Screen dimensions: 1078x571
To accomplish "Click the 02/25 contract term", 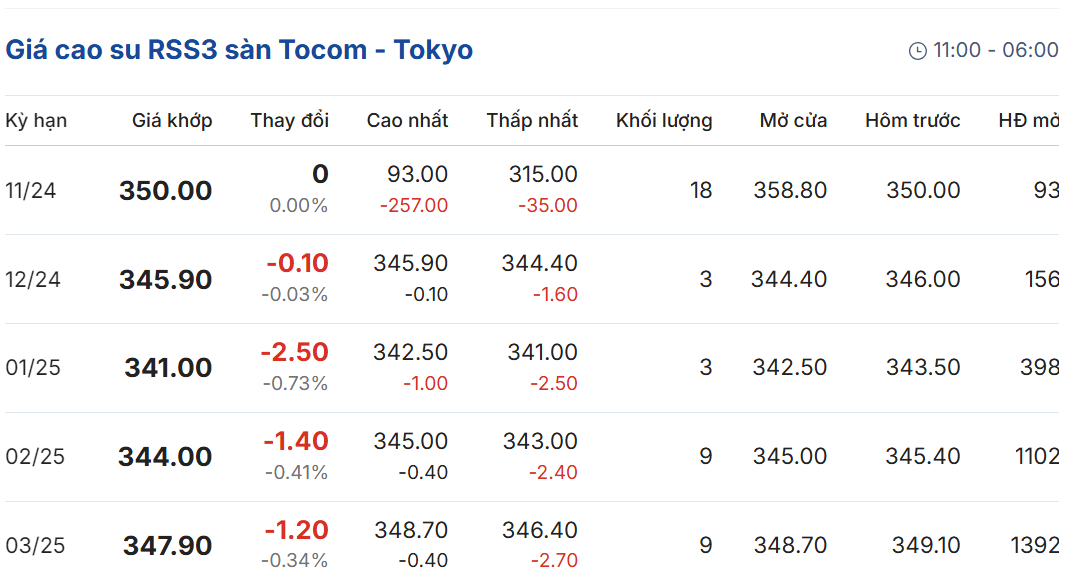I will click(x=35, y=457).
